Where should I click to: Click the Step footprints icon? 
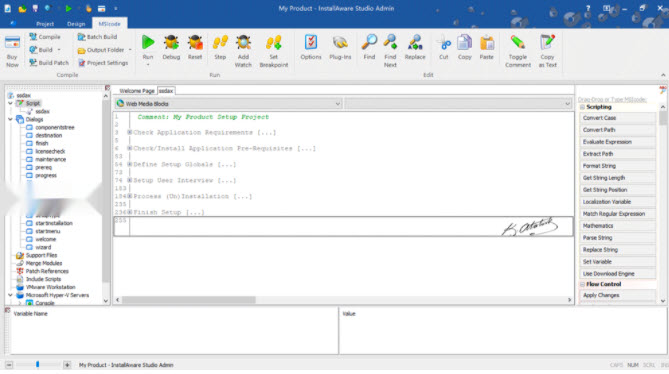pos(220,42)
